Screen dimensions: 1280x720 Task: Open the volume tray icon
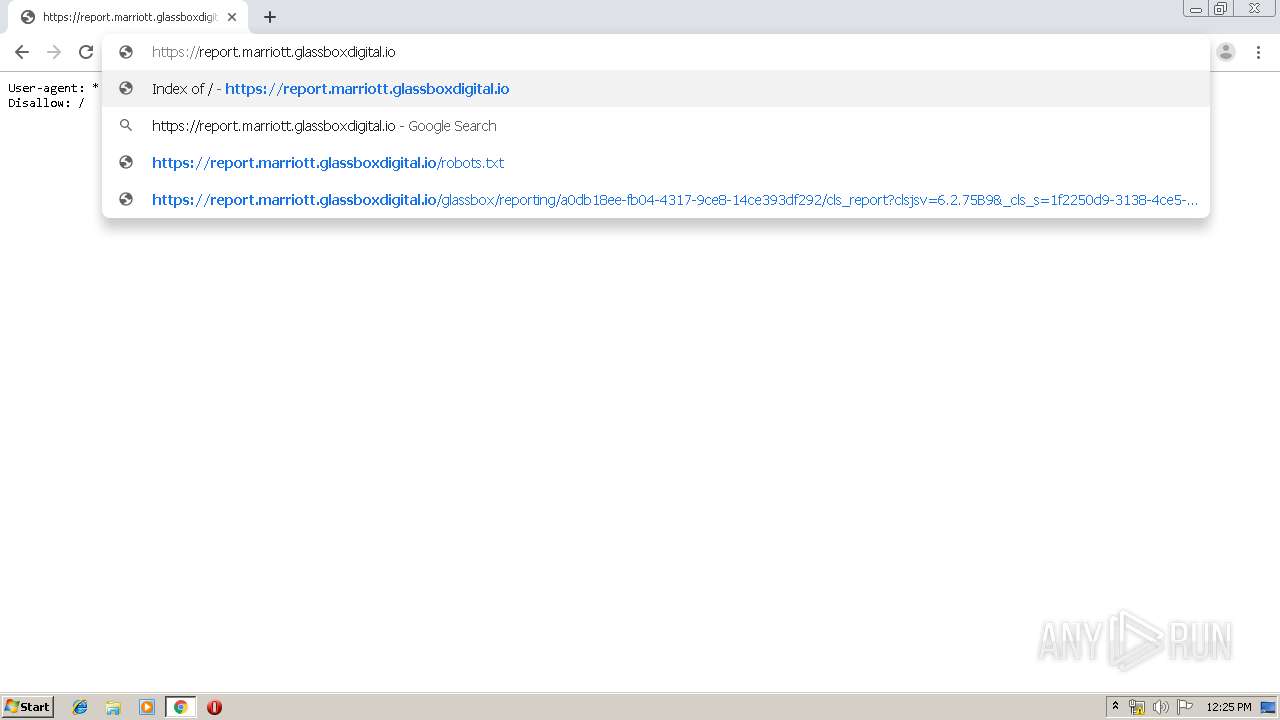point(1160,707)
